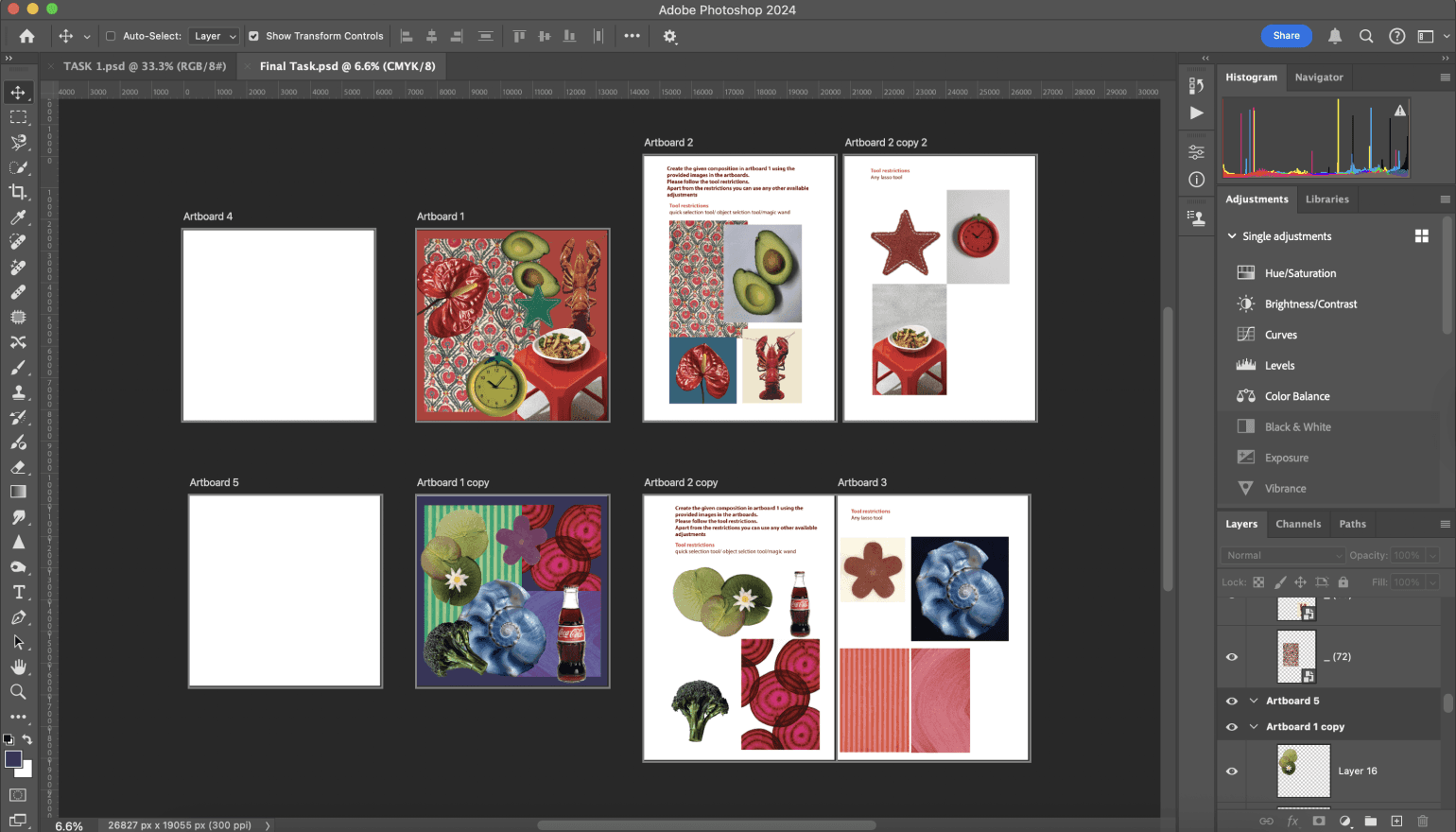The width and height of the screenshot is (1456, 832).
Task: Toggle lock transparent pixels
Action: coord(1258,582)
